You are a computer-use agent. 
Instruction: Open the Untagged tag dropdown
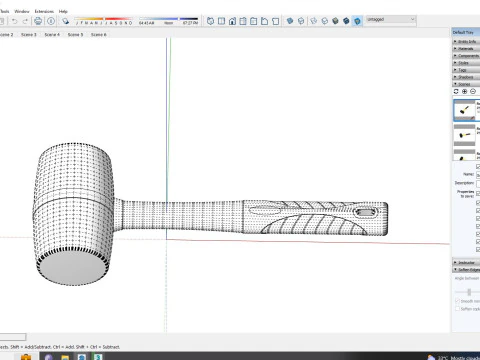[391, 20]
